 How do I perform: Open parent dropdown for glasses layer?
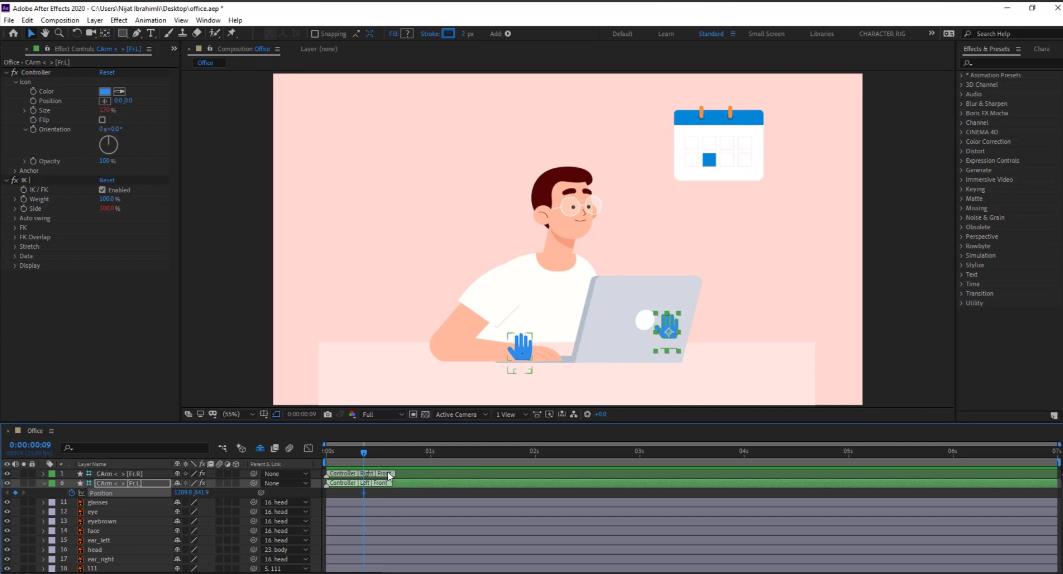[285, 502]
